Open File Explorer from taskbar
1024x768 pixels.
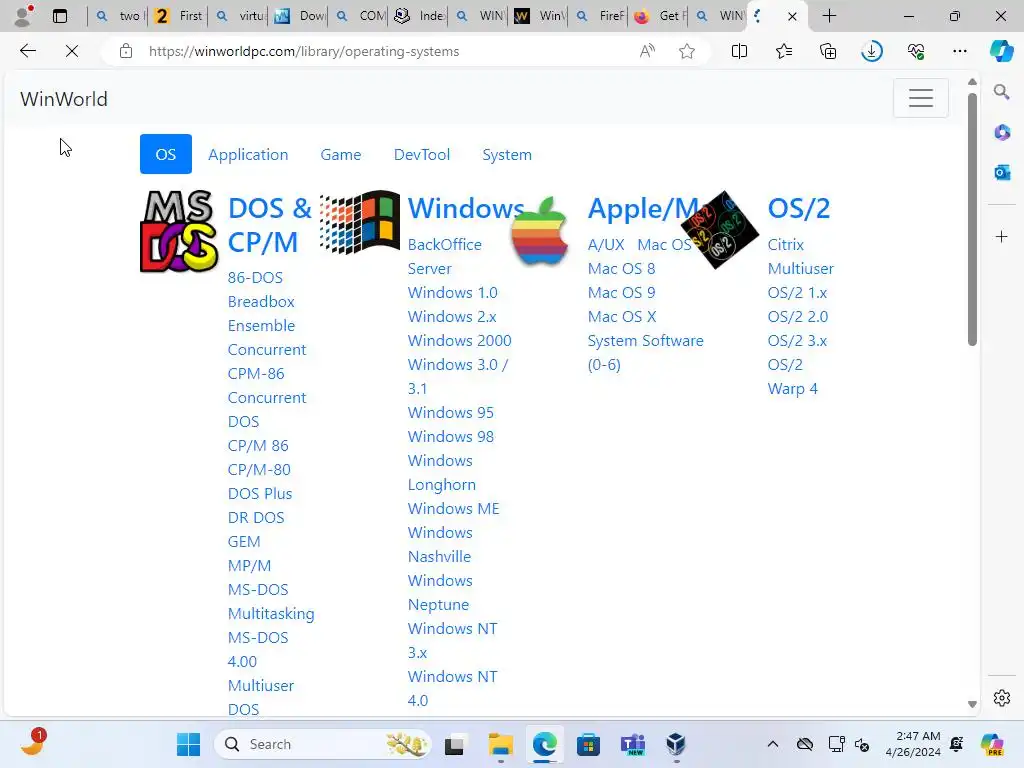click(x=500, y=744)
